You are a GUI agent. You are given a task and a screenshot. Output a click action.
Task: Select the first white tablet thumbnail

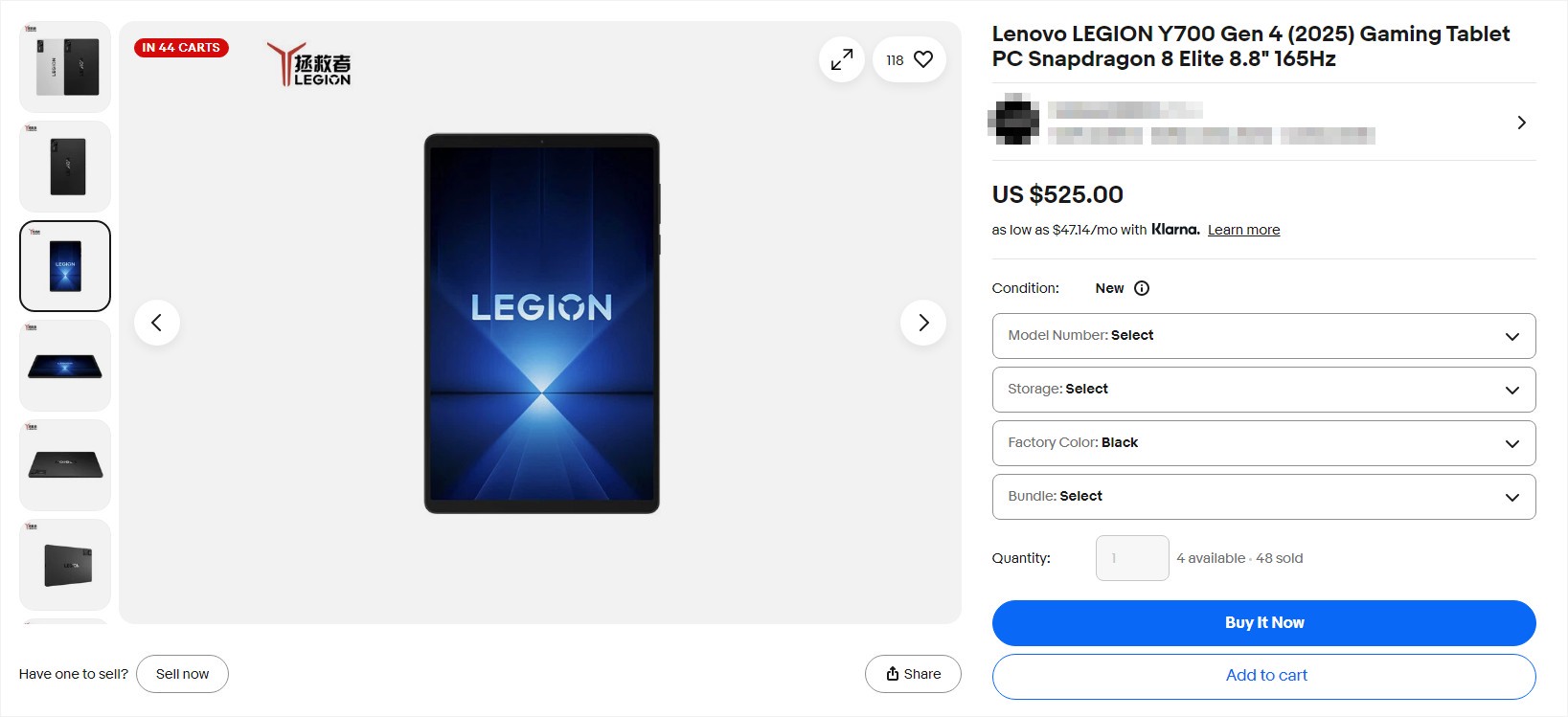pos(64,66)
